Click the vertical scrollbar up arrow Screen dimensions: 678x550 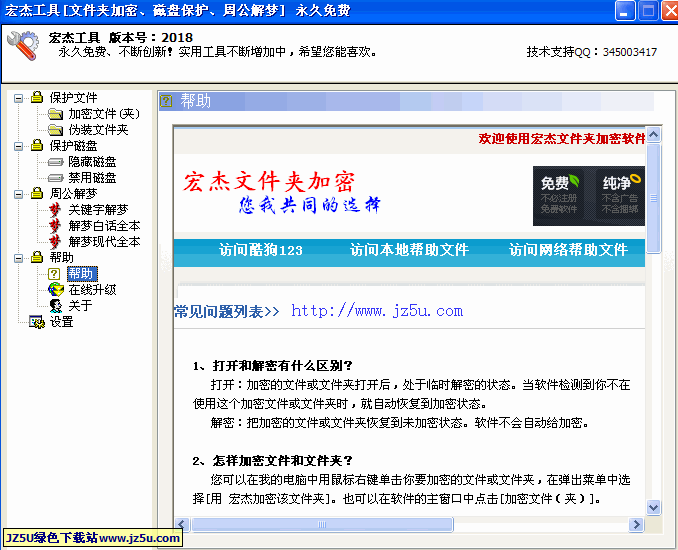(653, 134)
